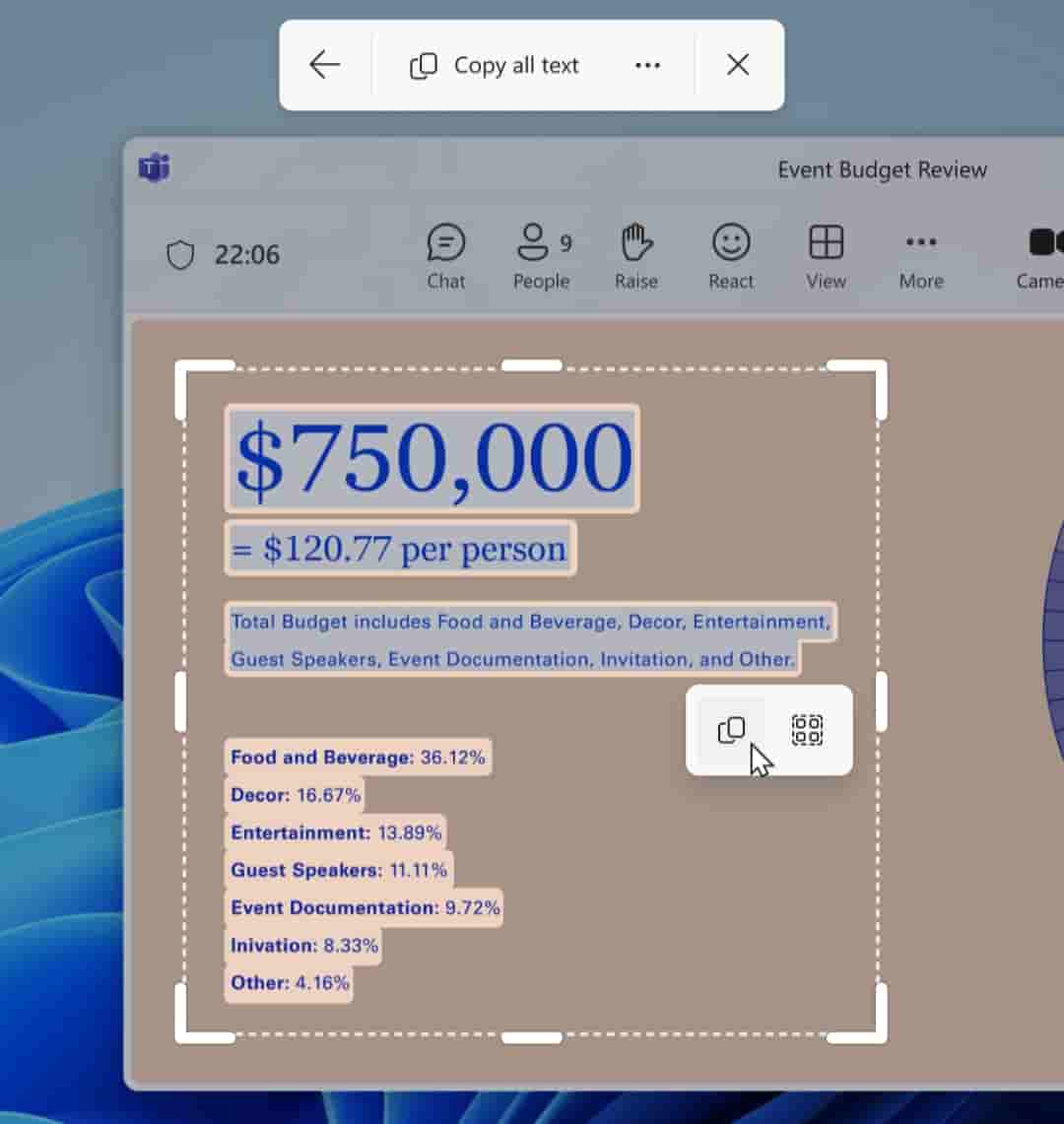Open the three-dot options in snipping toolbar
This screenshot has height=1124, width=1064.
point(647,66)
